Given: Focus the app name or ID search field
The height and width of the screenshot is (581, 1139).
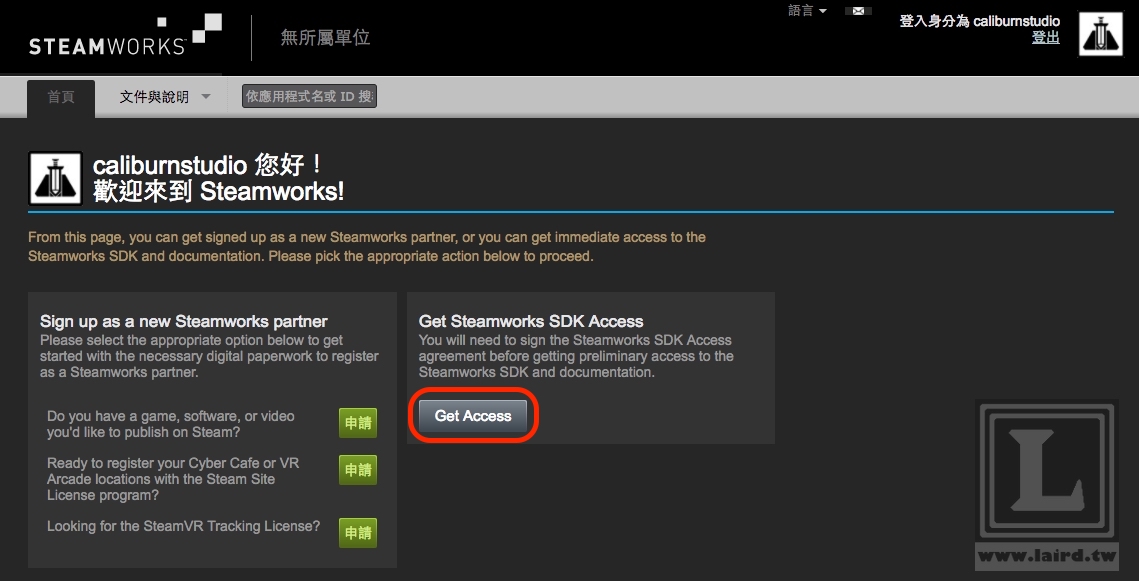Looking at the screenshot, I should tap(309, 96).
